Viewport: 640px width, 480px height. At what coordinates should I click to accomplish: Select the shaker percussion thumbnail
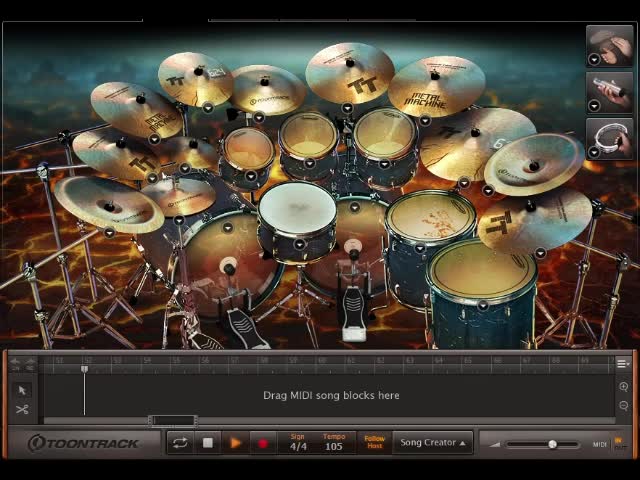610,93
